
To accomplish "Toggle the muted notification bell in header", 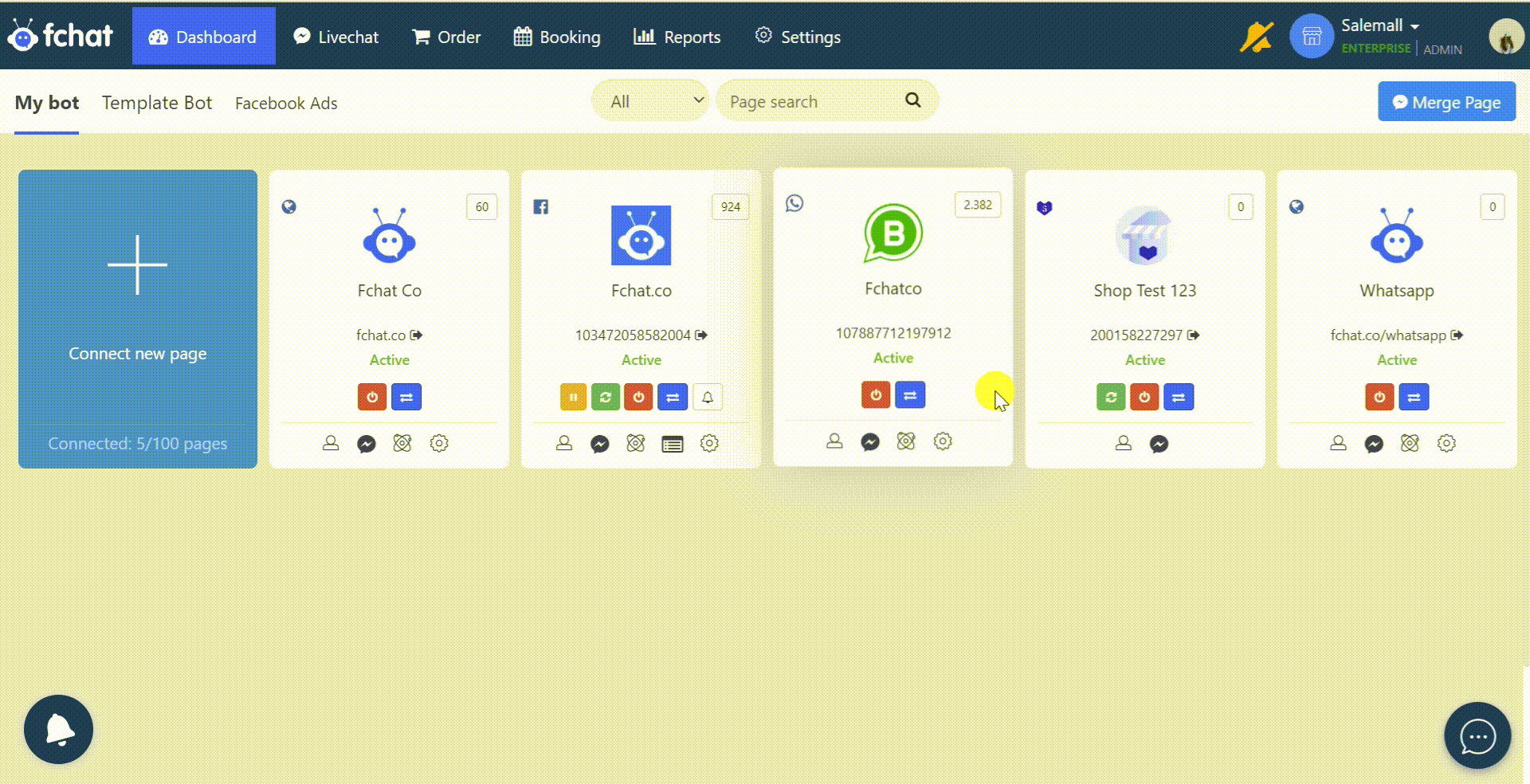I will click(1256, 37).
